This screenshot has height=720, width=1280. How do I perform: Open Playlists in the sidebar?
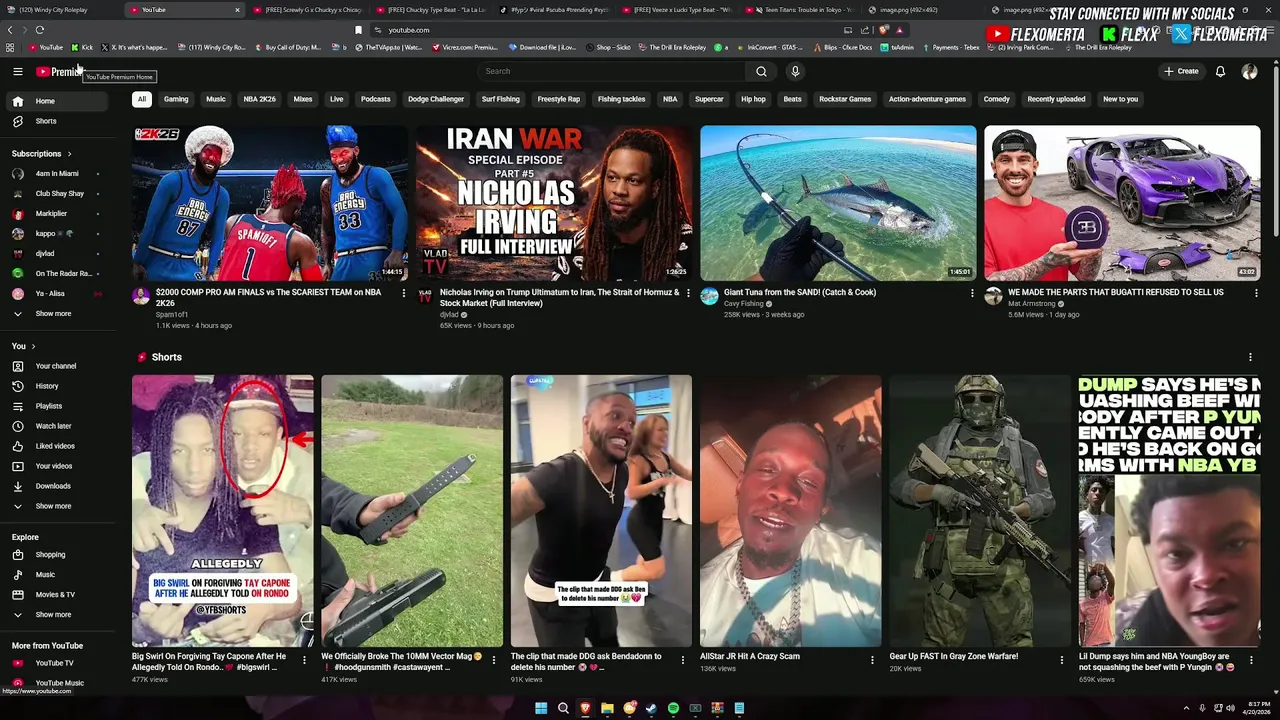click(x=58, y=406)
